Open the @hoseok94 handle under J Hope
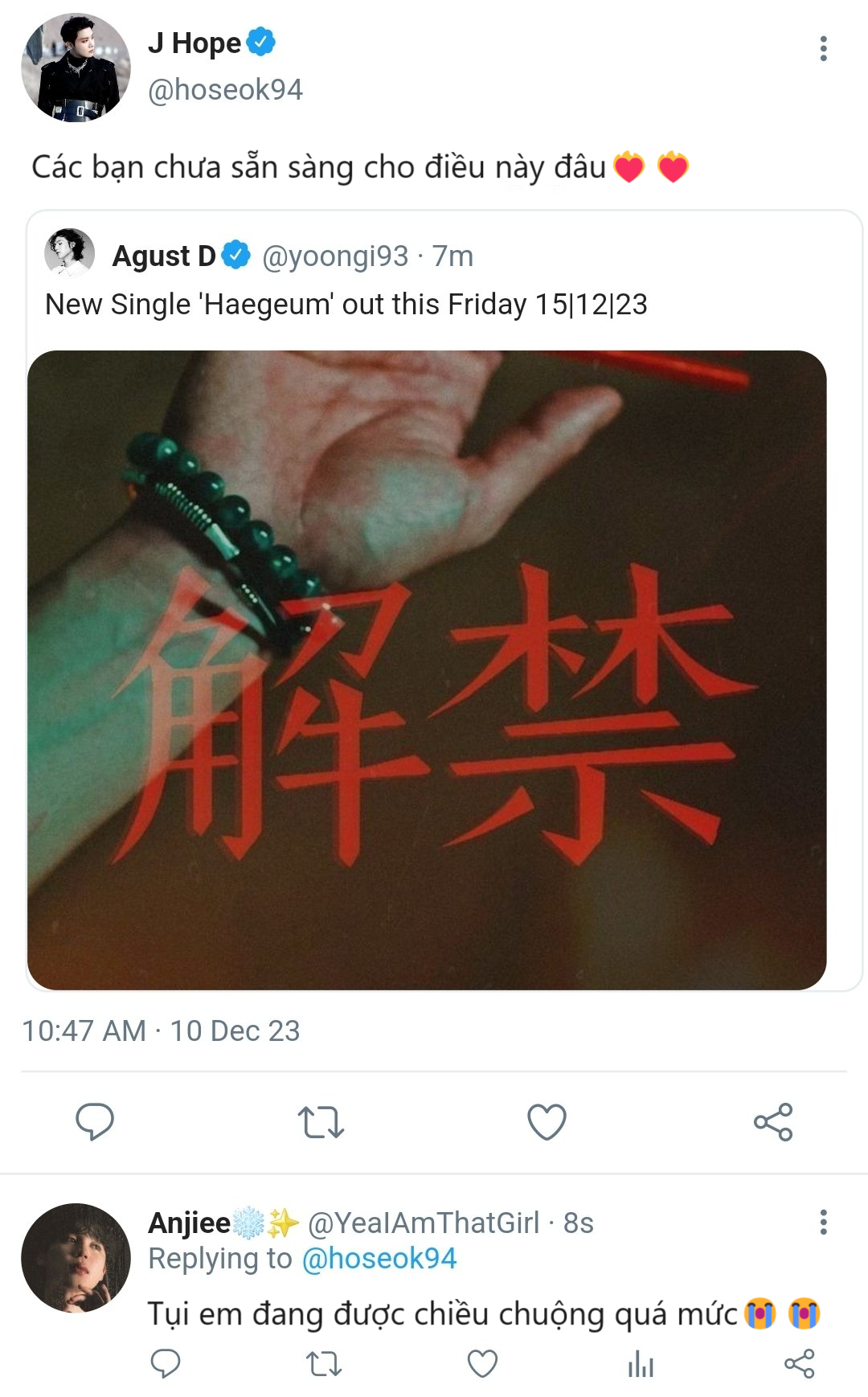The image size is (868, 1397). pyautogui.click(x=225, y=90)
